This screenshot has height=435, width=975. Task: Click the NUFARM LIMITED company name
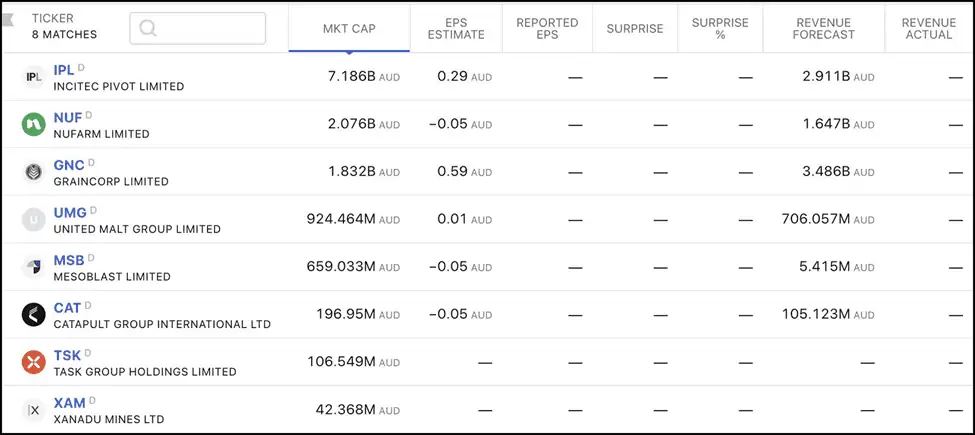coord(101,134)
